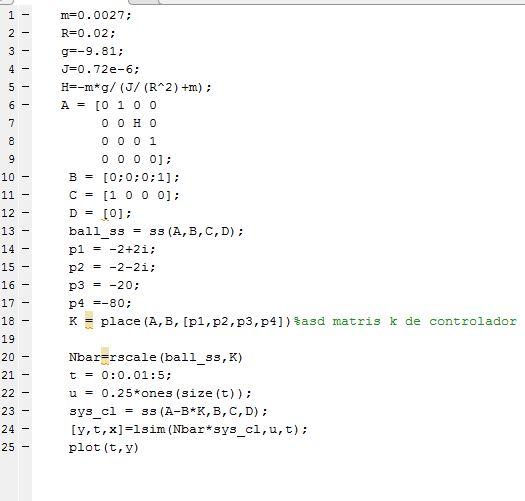Toggle breakpoint dash beside line 13
Viewport: 525px width, 501px height.
25,231
